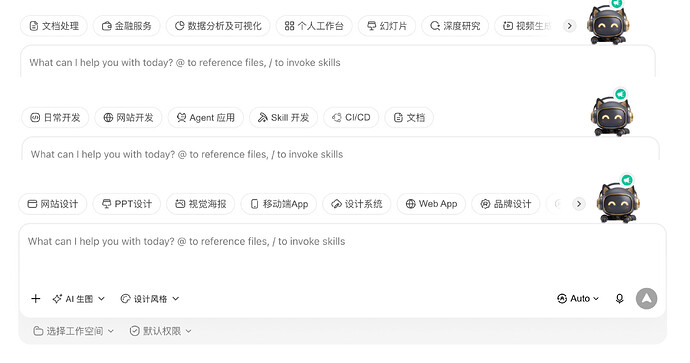Click the green megaphone badge on top mascot

tap(617, 4)
